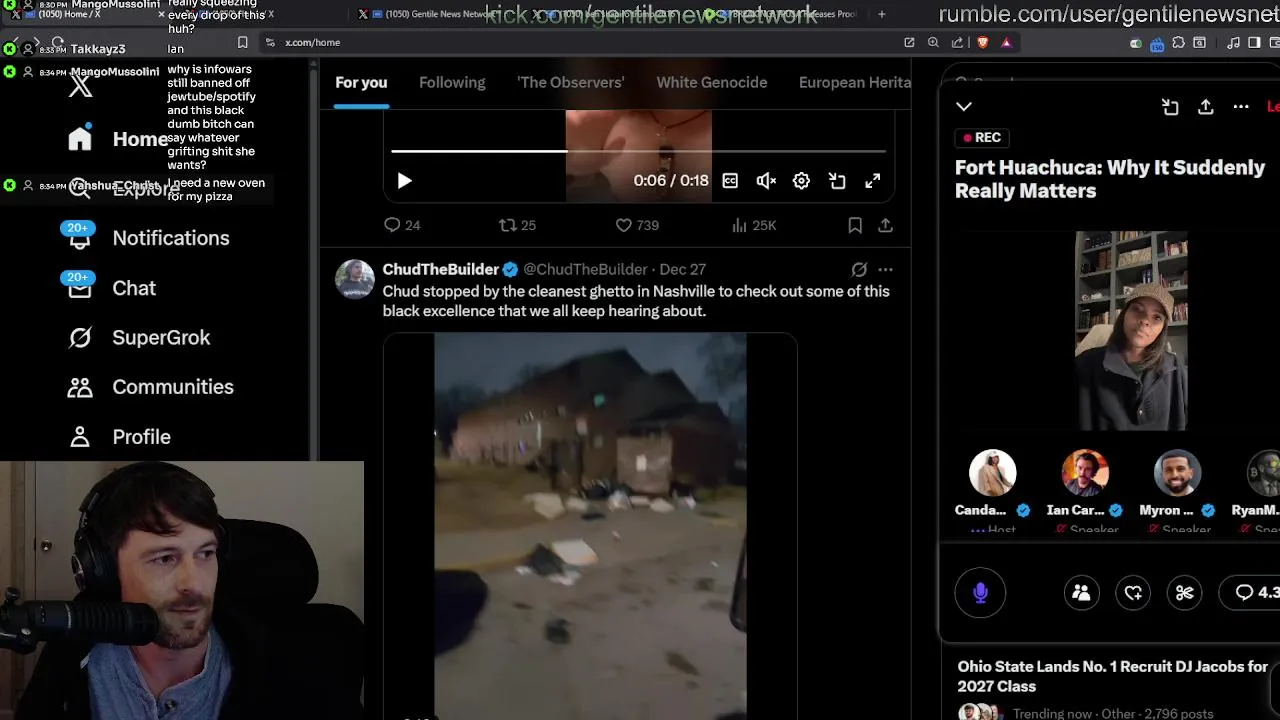The image size is (1280, 720).
Task: Click the browser share page icon
Action: point(957,42)
